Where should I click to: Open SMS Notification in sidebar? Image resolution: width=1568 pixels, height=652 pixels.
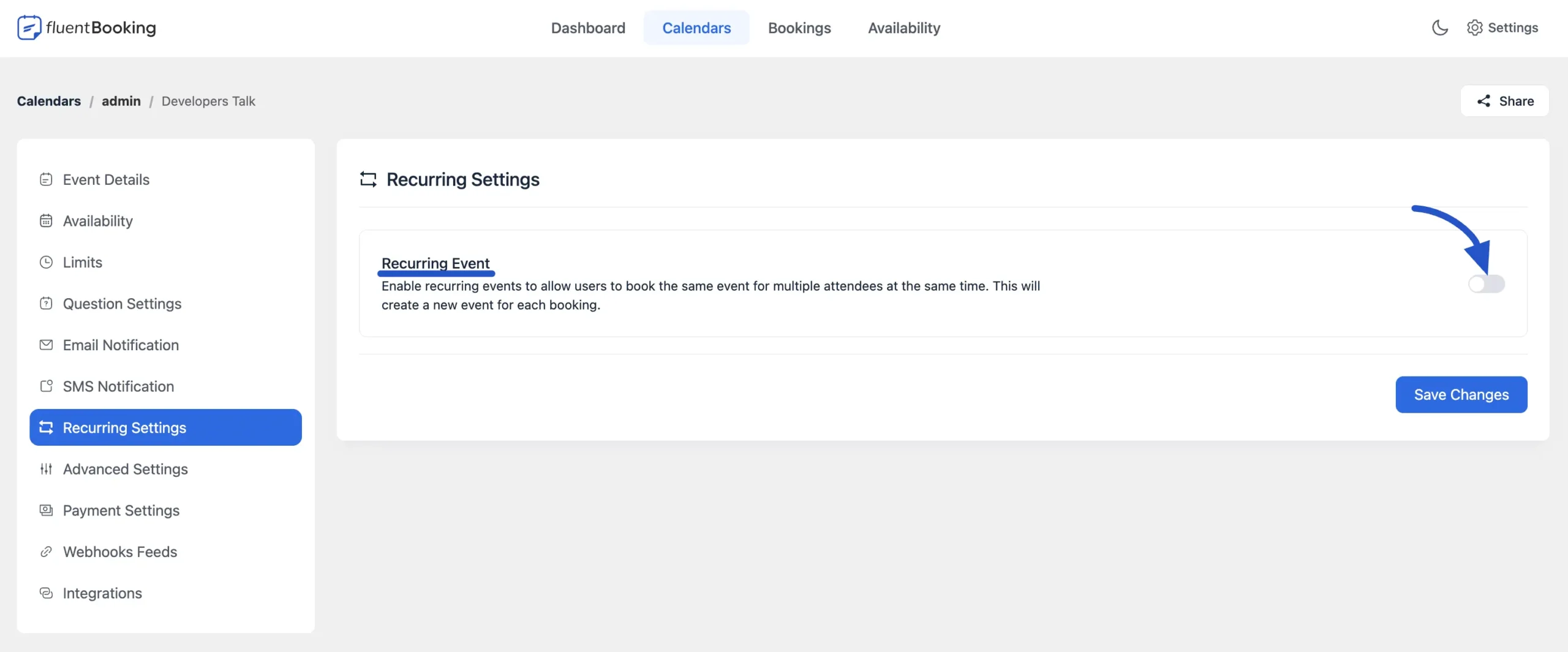[118, 386]
